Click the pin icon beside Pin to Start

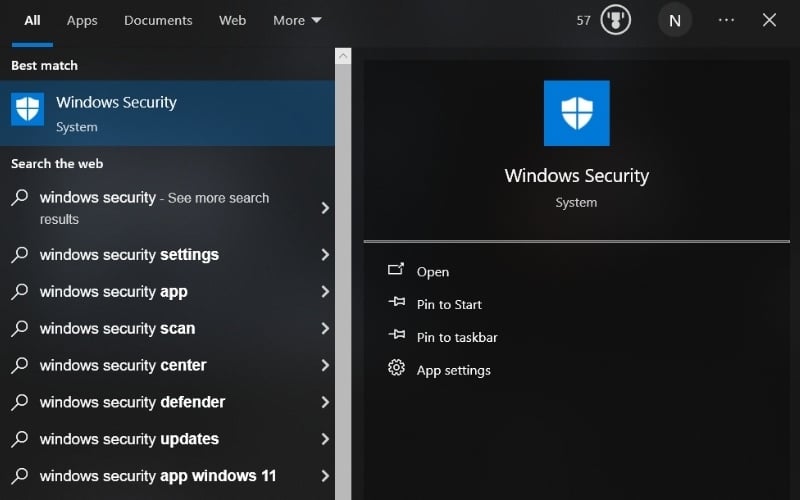click(x=396, y=302)
